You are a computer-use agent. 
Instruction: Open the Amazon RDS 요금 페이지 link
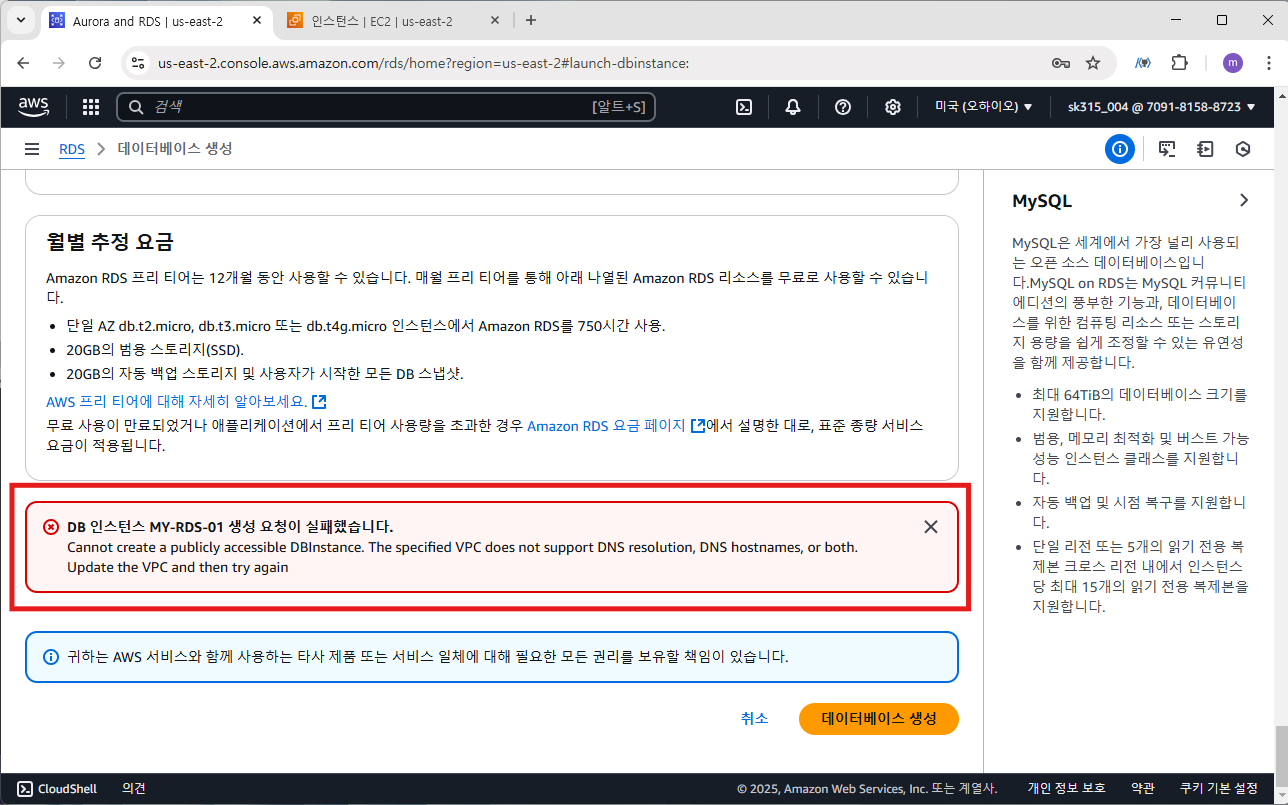(616, 426)
